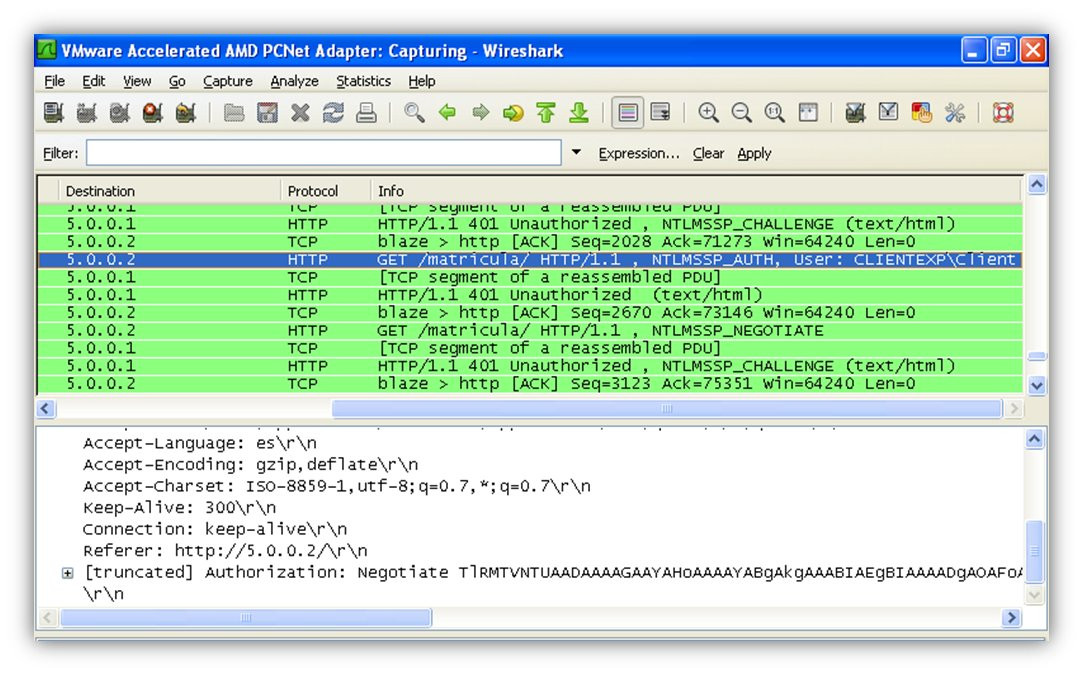Restart the running capture icon
Screen dimensions: 1083x675
click(x=186, y=112)
